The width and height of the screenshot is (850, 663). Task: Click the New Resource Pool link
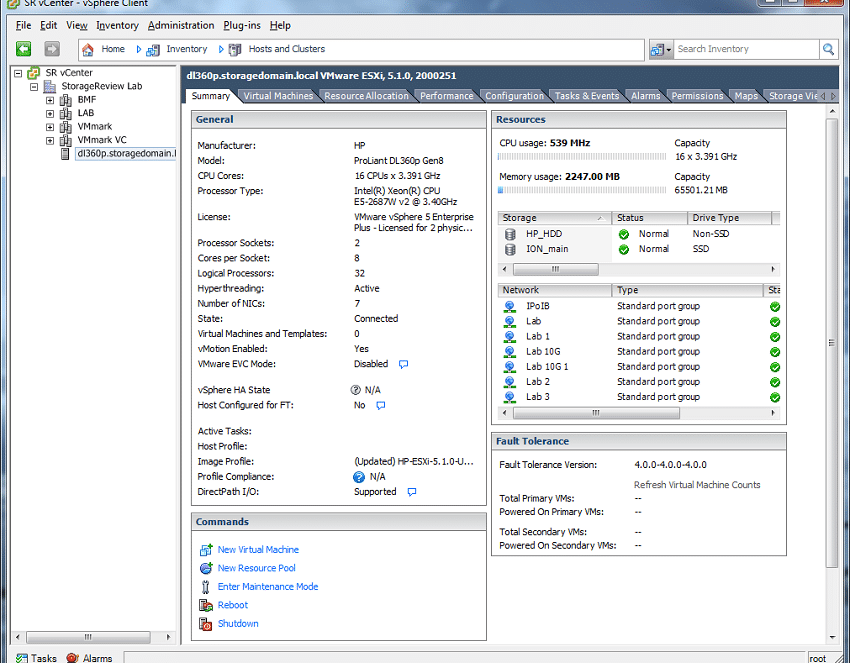point(256,568)
